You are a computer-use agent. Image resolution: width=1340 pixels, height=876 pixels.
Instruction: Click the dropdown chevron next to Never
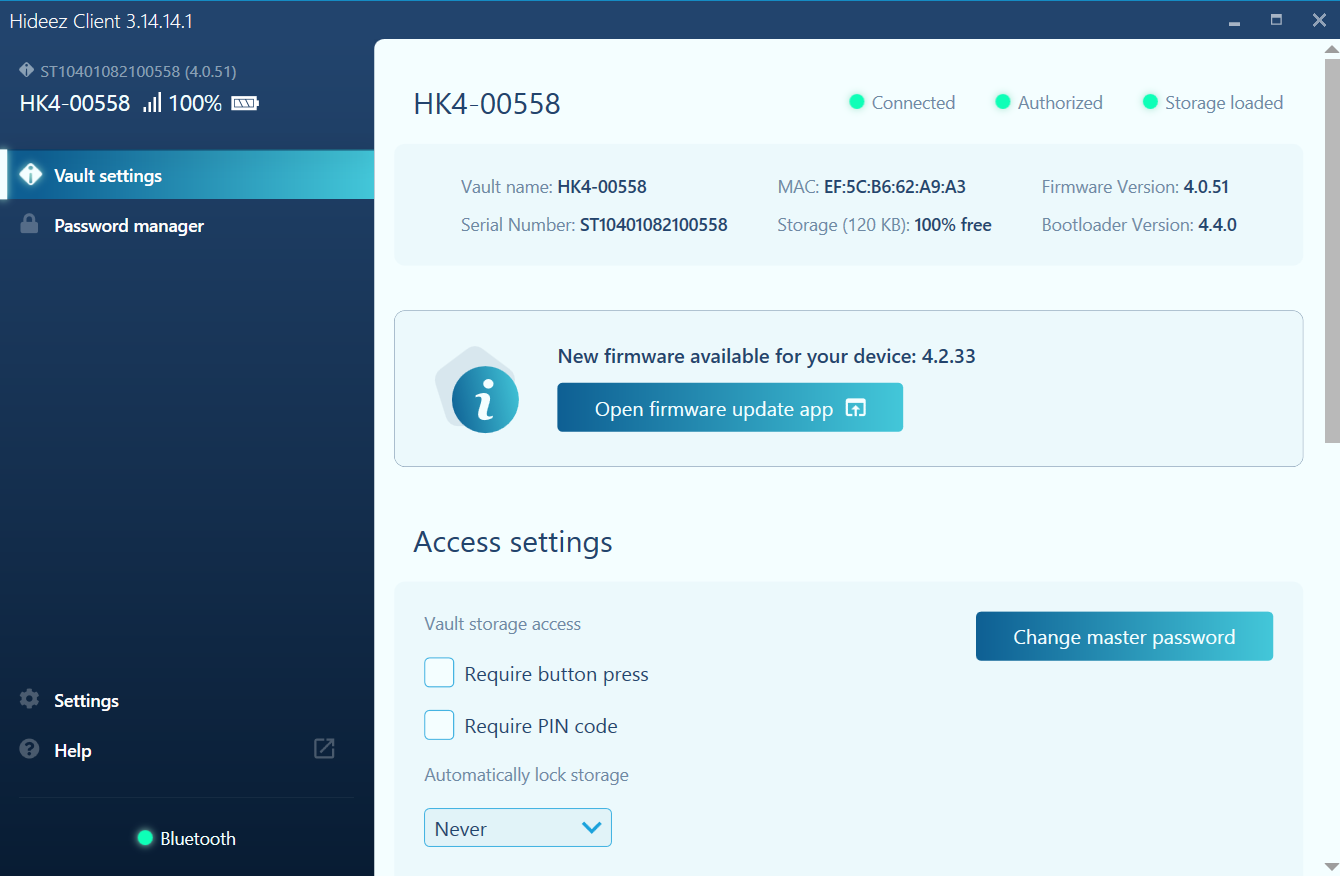591,828
